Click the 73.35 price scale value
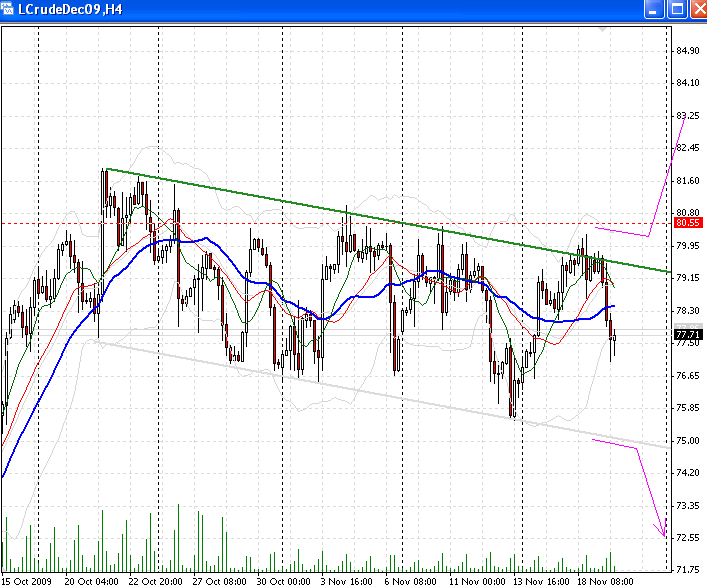 click(688, 505)
